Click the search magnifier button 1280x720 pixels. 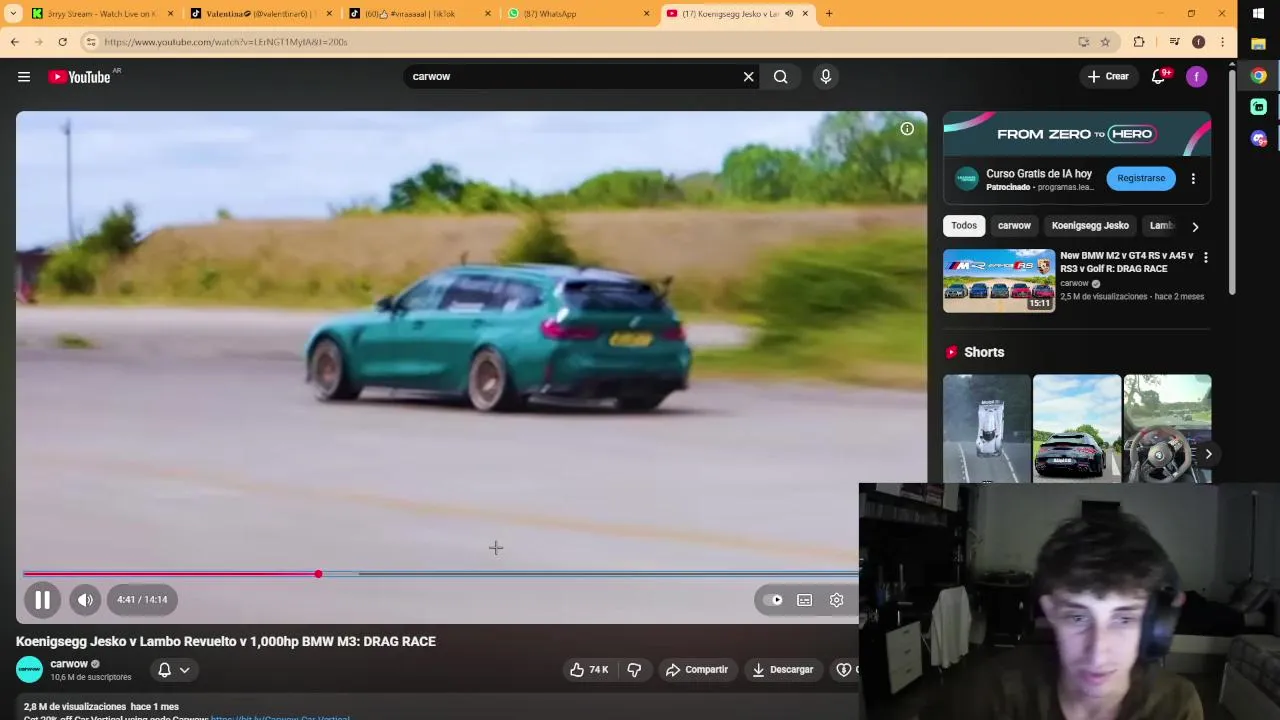point(781,77)
